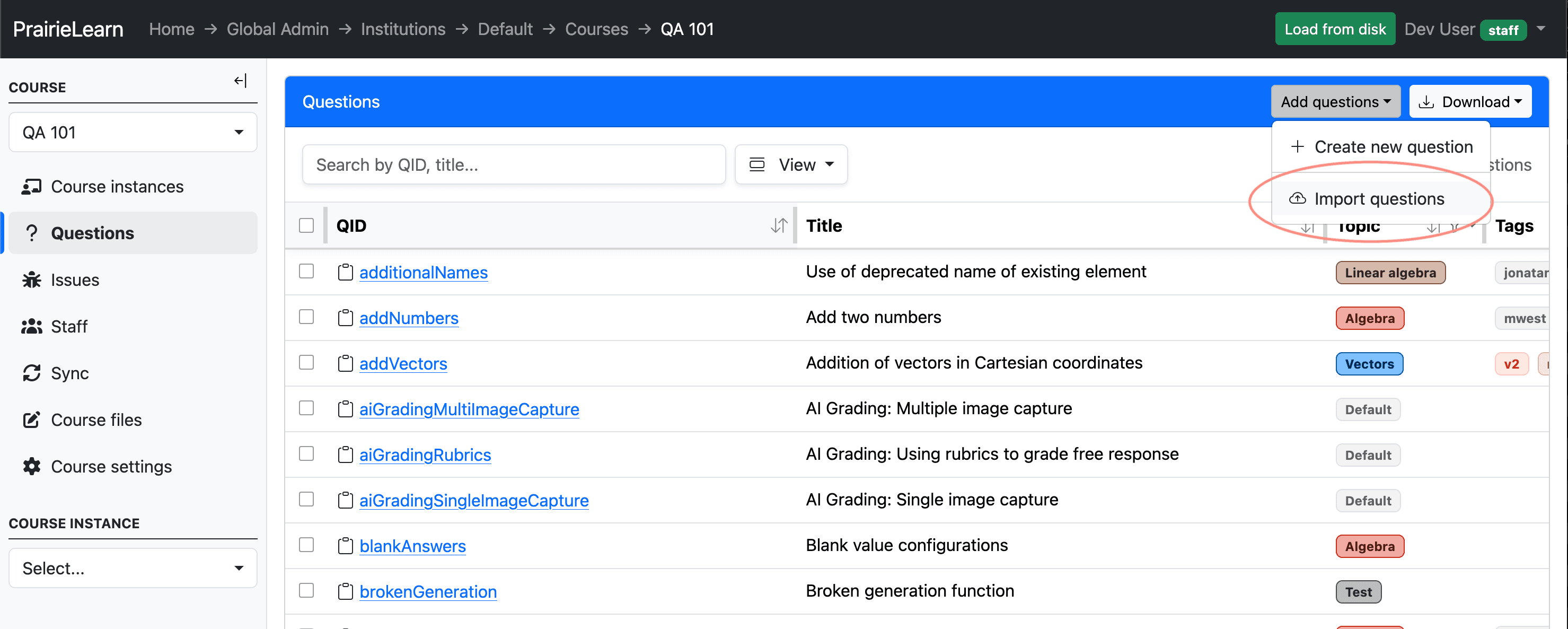The image size is (1568, 629).
Task: Click the Course files edit icon
Action: [32, 420]
